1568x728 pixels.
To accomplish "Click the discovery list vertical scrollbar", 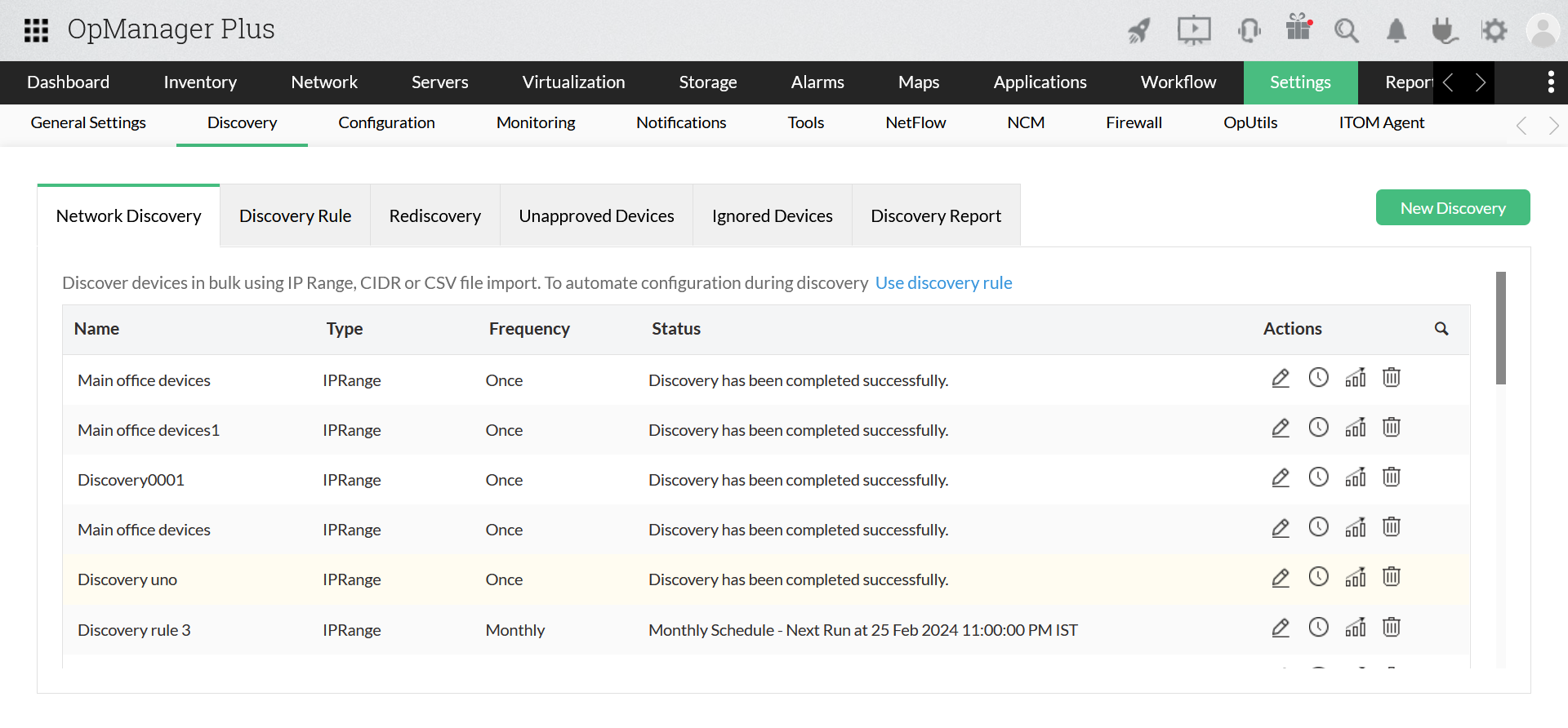I will point(1500,328).
